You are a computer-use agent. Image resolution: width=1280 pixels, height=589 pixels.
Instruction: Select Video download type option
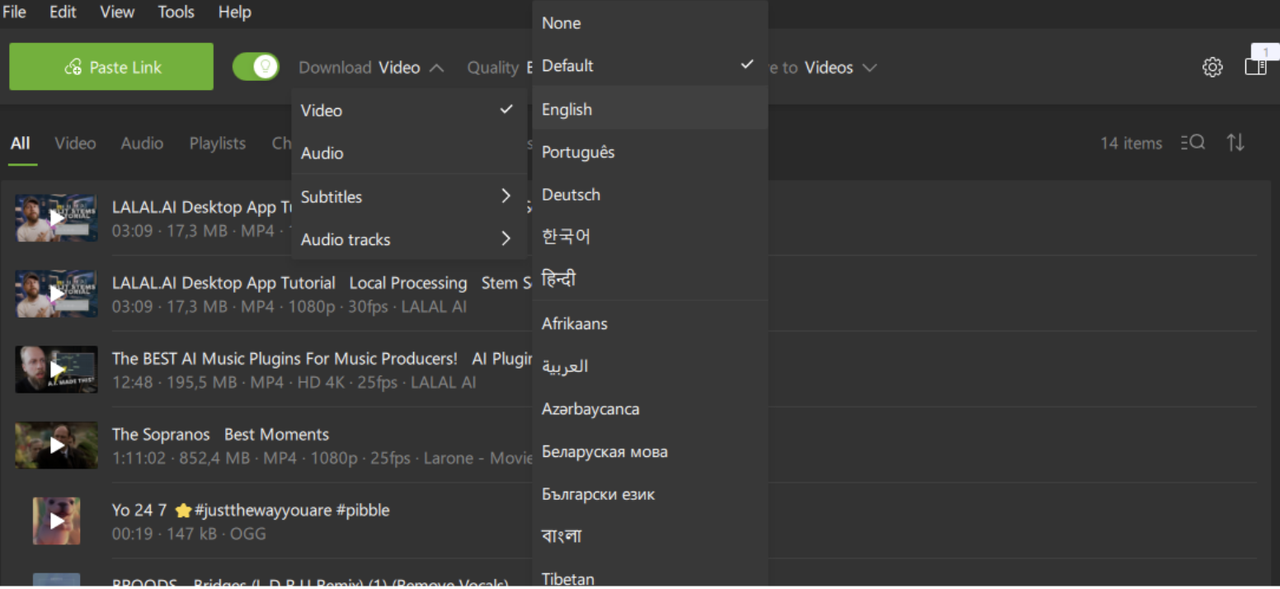[x=409, y=110]
